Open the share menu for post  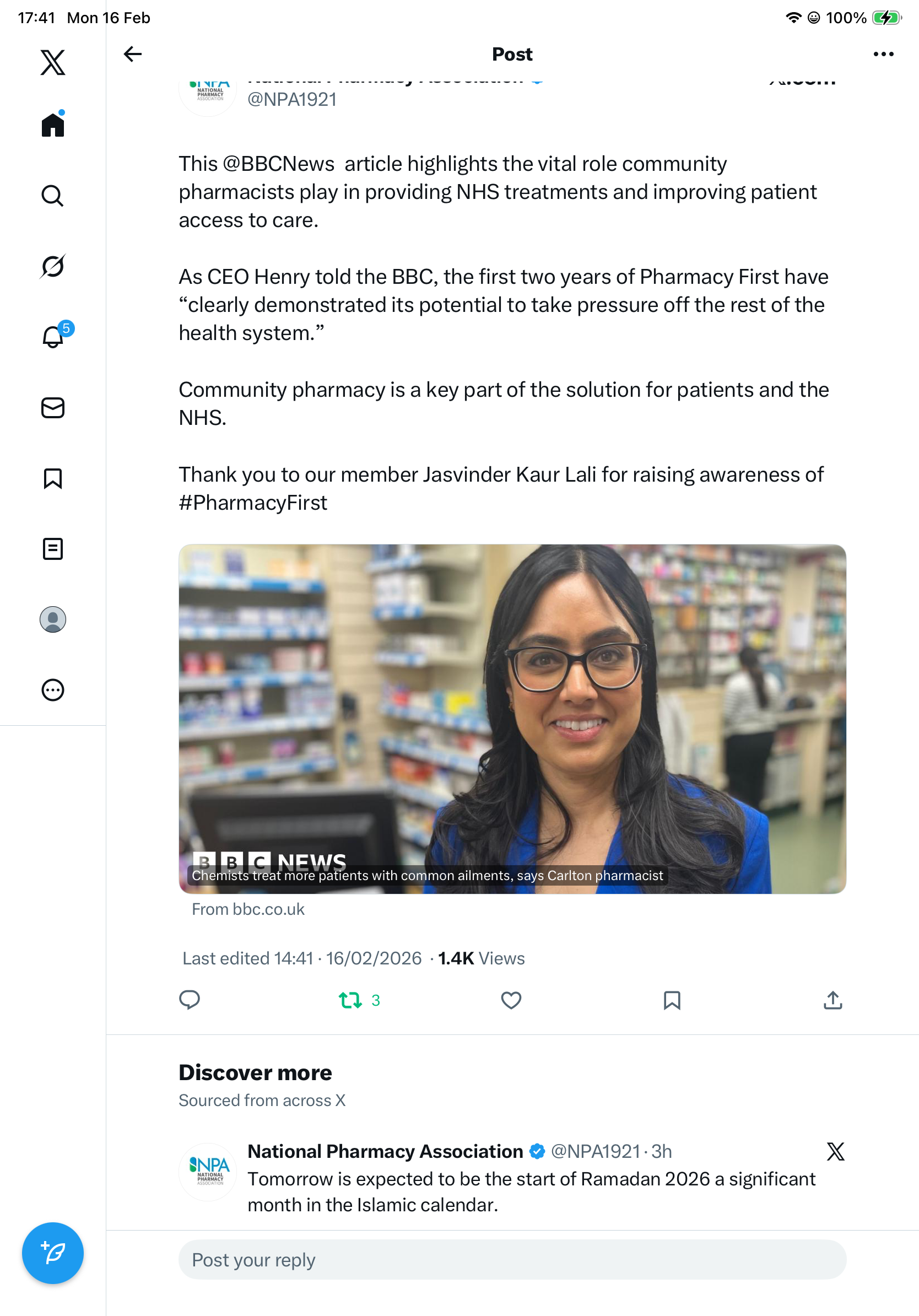pyautogui.click(x=832, y=1000)
